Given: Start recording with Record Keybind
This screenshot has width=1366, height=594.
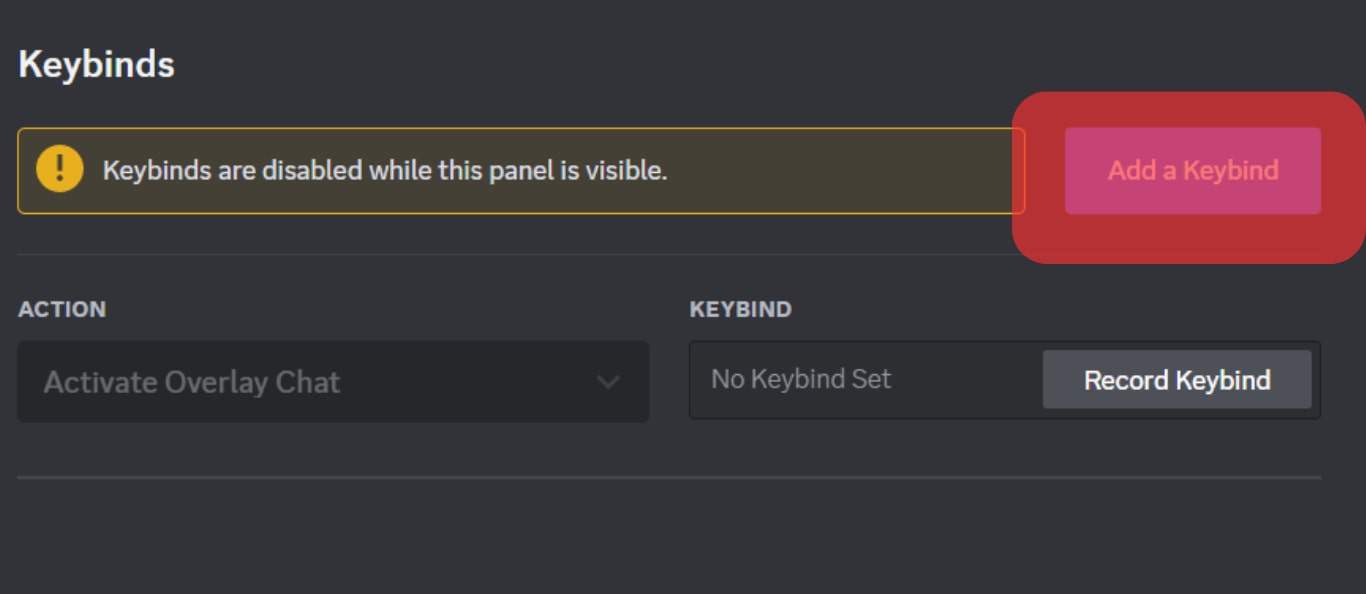Looking at the screenshot, I should click(x=1176, y=380).
